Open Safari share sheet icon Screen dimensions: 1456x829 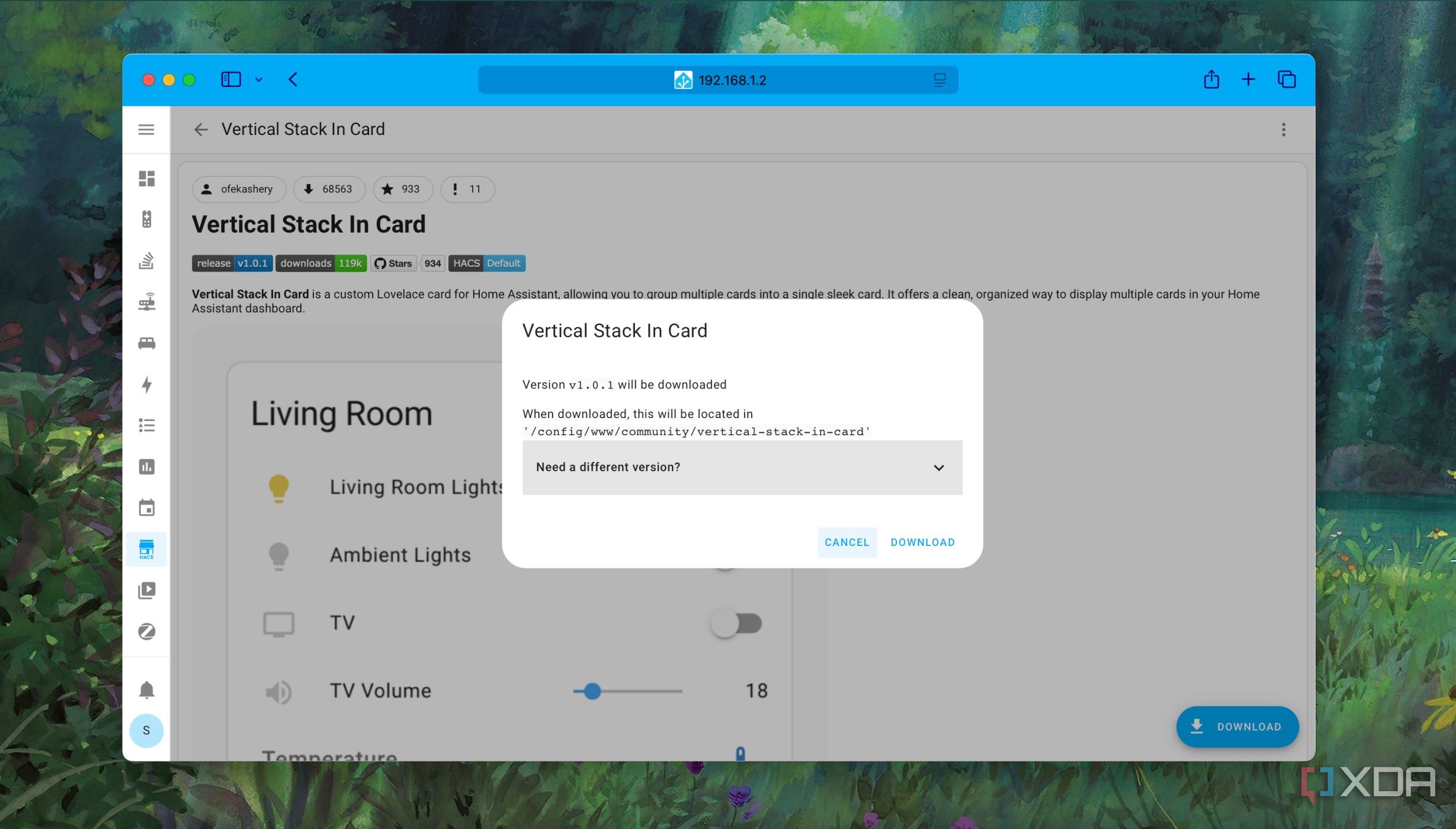pyautogui.click(x=1211, y=79)
